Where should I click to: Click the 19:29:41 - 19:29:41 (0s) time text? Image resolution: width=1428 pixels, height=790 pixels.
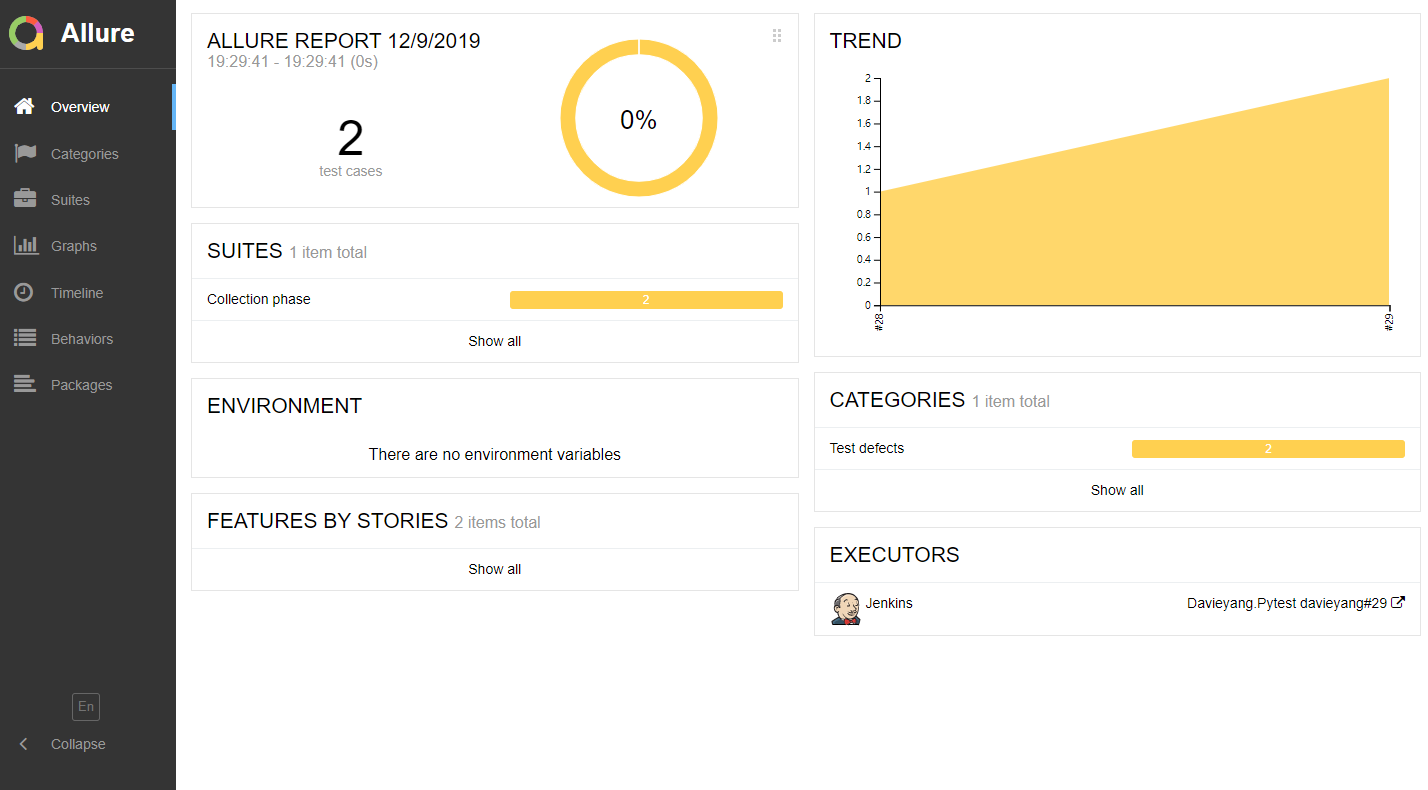[293, 62]
